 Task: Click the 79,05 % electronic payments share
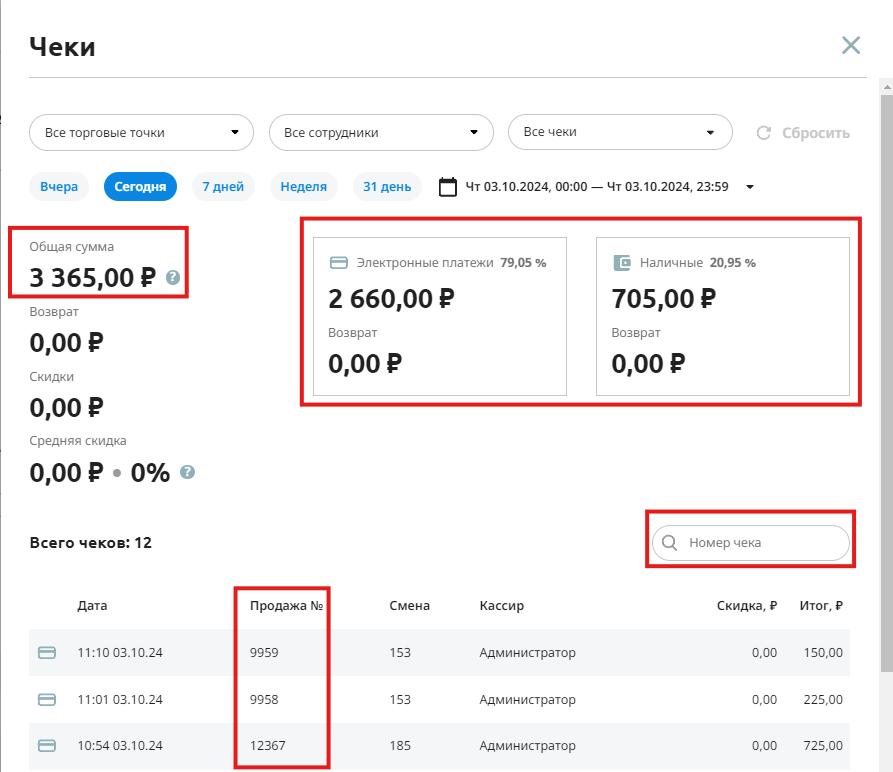[x=523, y=262]
